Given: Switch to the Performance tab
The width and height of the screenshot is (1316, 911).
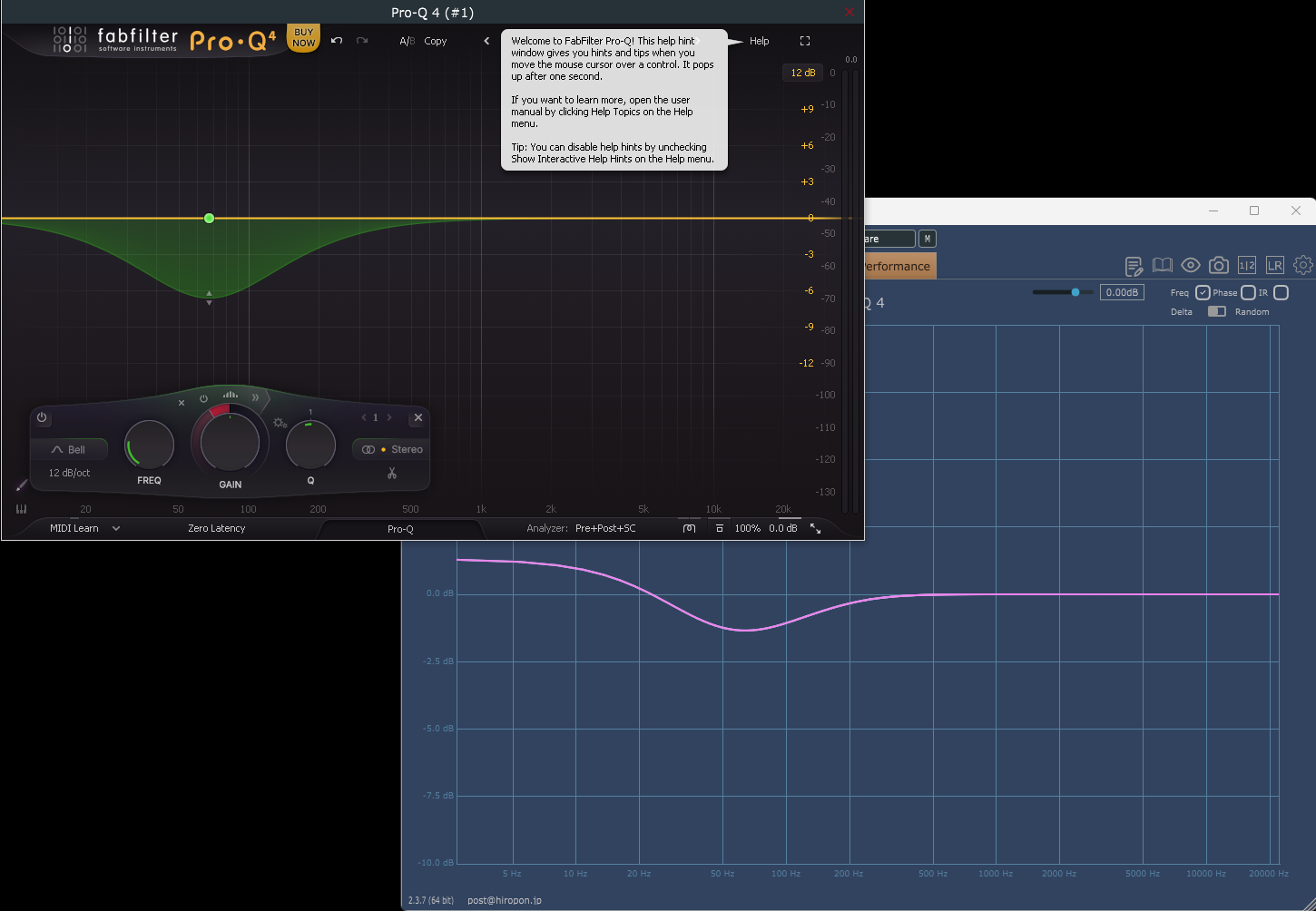Looking at the screenshot, I should pos(899,266).
